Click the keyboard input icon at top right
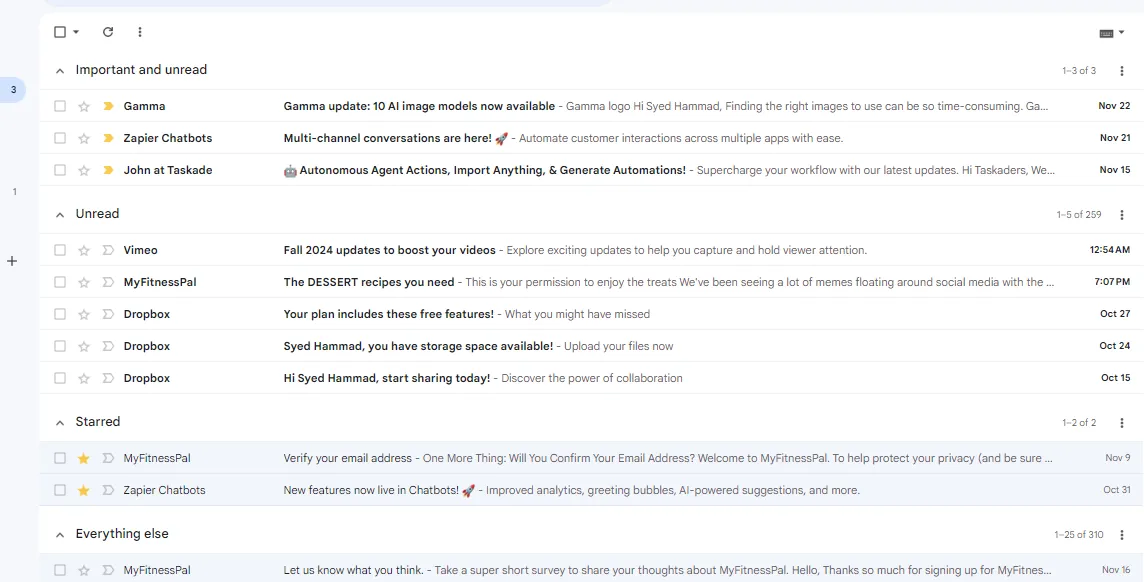 [1108, 32]
